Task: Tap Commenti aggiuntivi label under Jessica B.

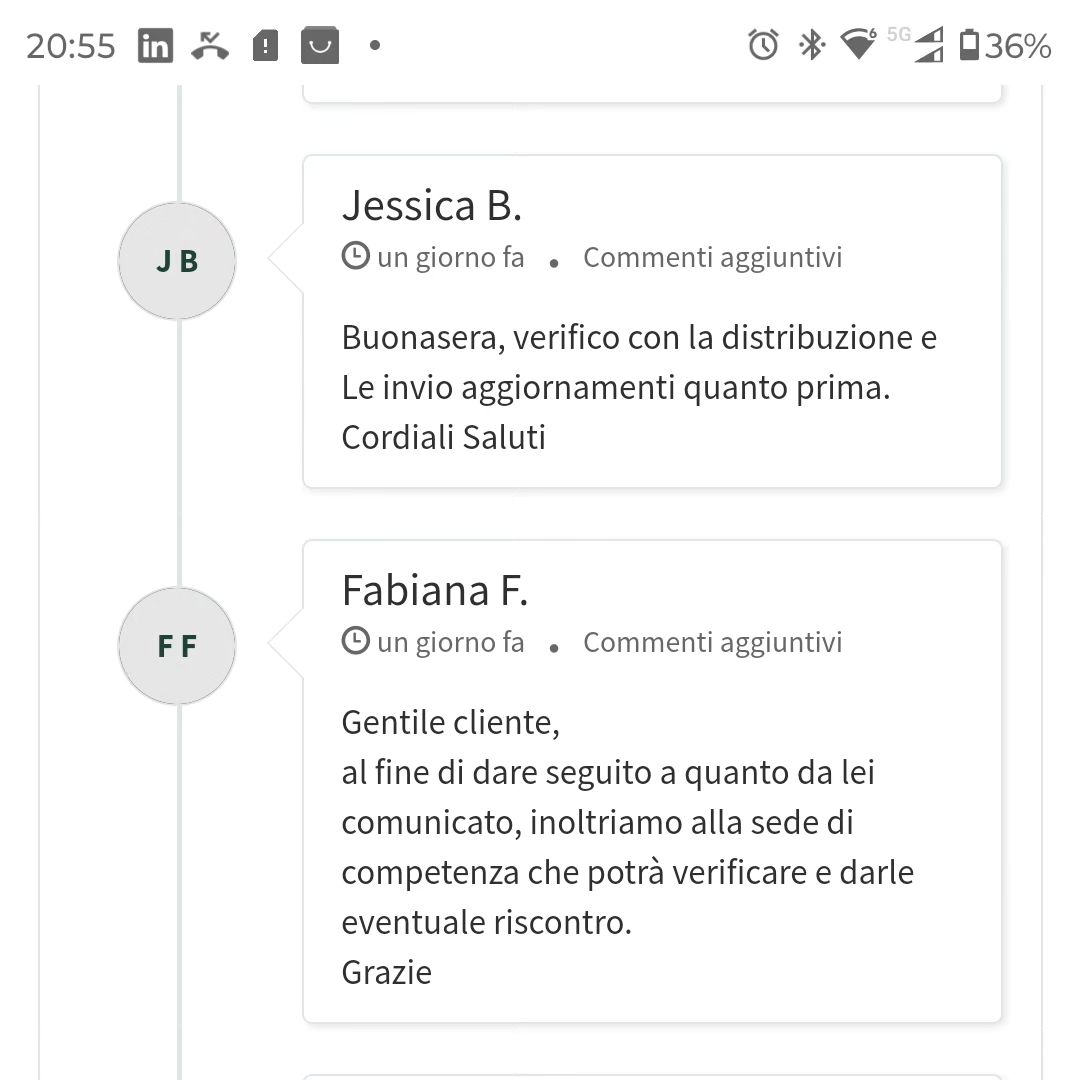Action: [713, 258]
